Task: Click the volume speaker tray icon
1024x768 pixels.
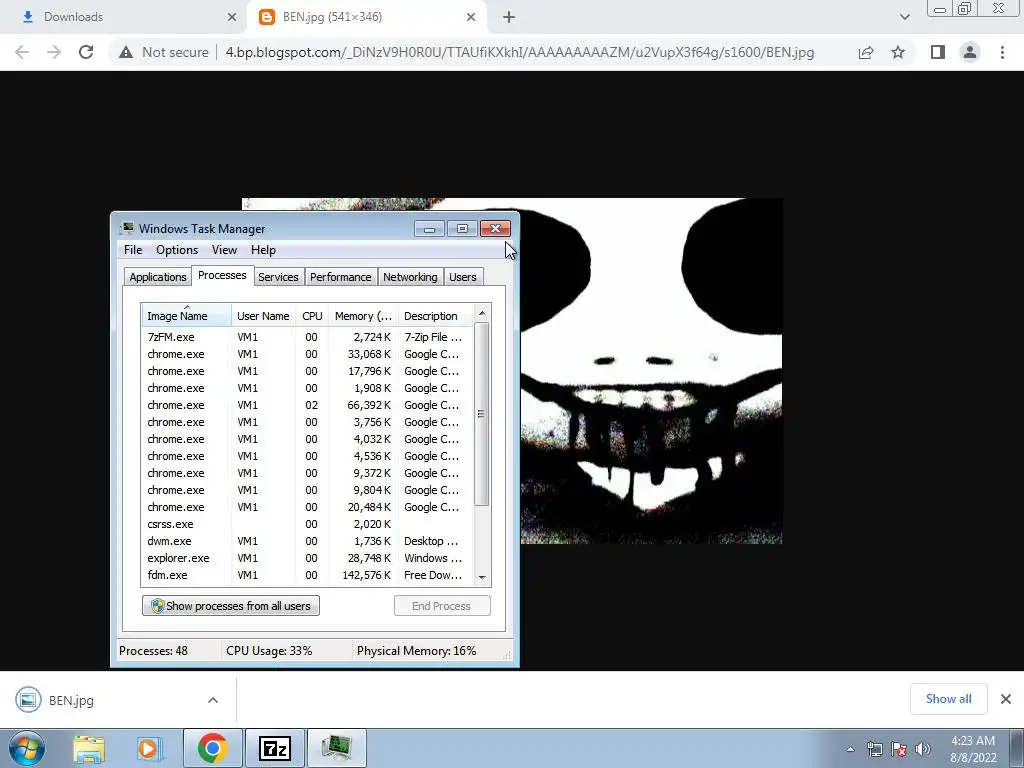Action: 923,749
